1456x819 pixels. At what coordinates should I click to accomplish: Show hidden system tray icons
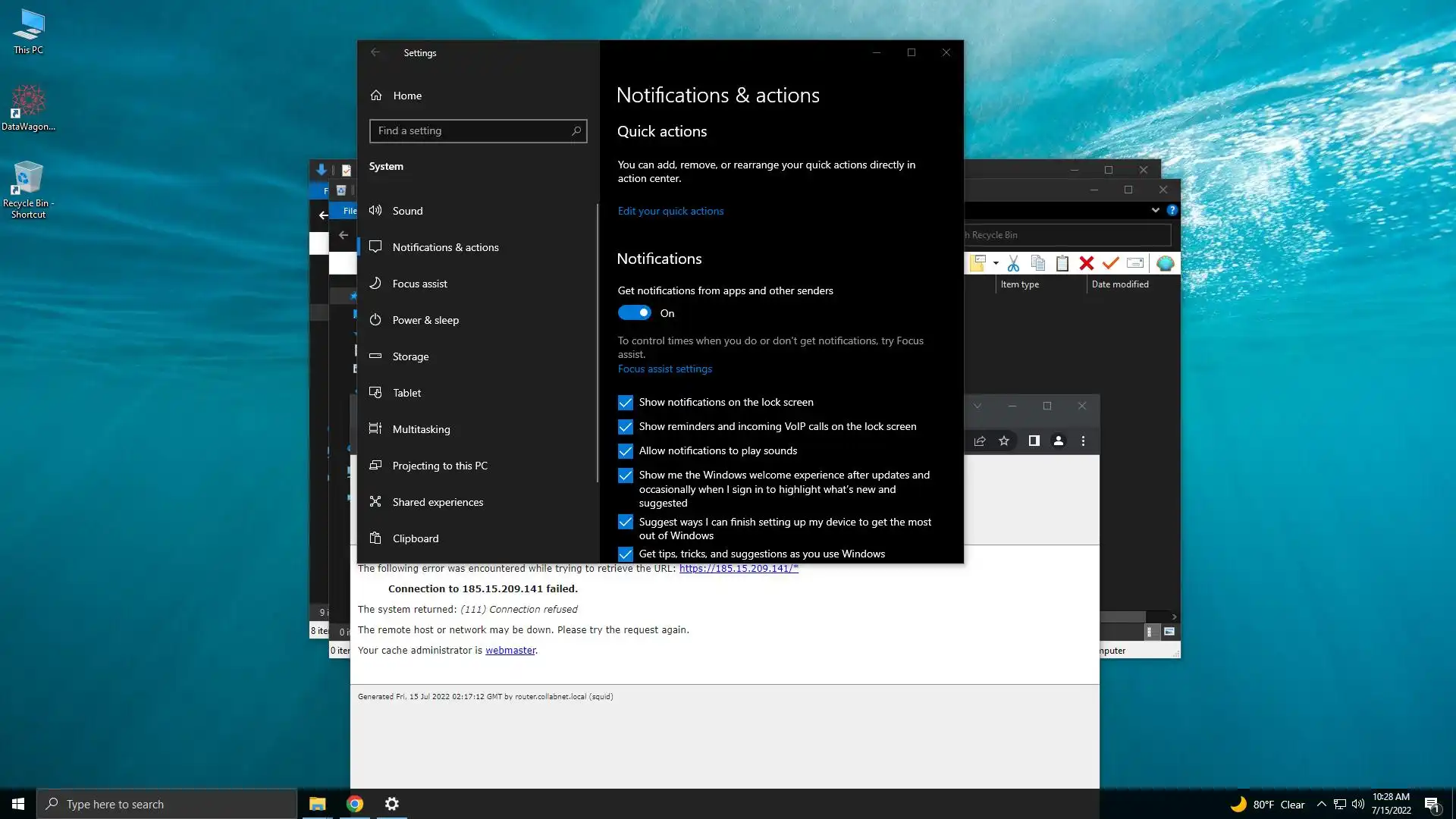tap(1321, 804)
